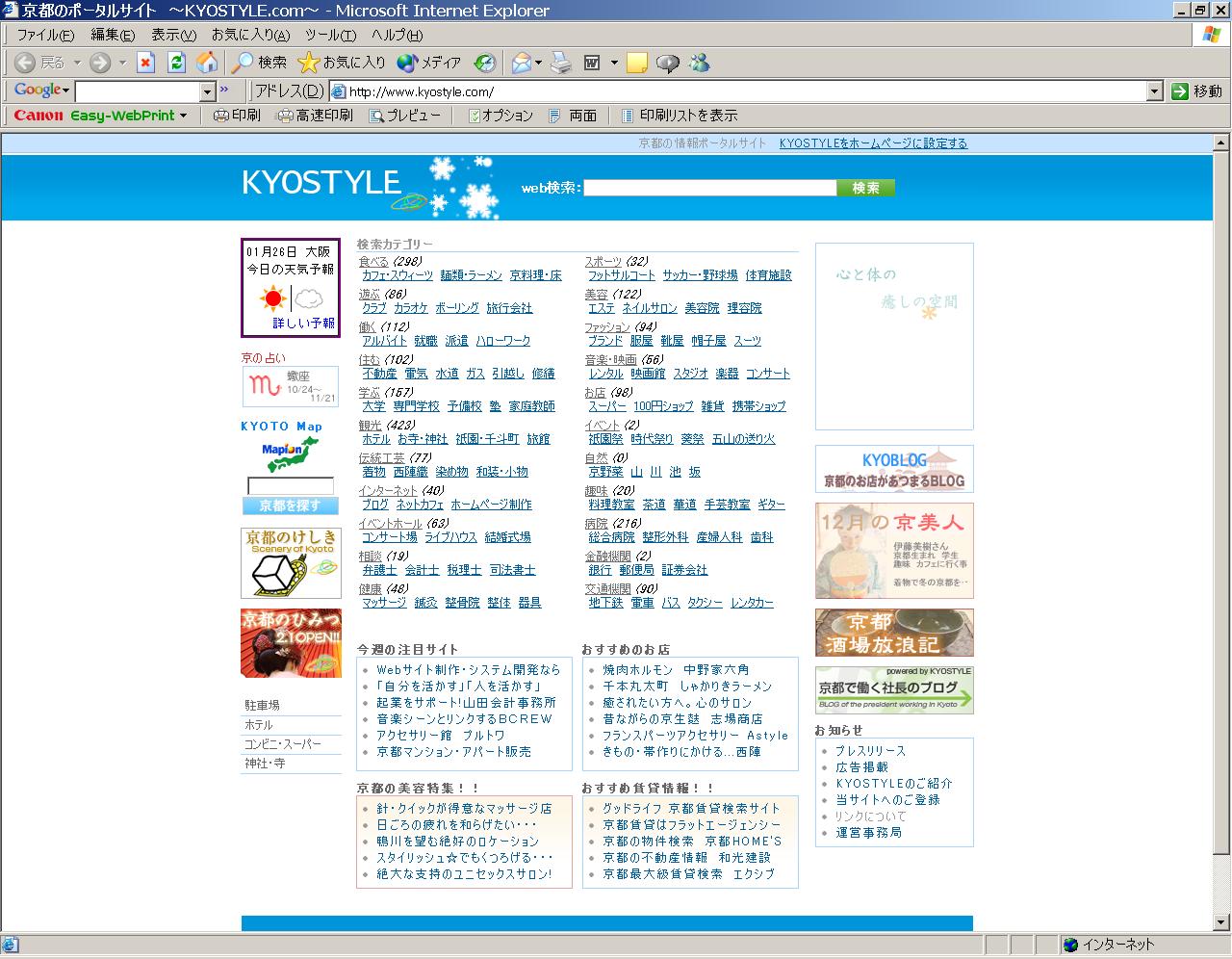Viewport: 1232px width, 959px height.
Task: Expand the address bar URL dropdown
Action: point(1155,91)
